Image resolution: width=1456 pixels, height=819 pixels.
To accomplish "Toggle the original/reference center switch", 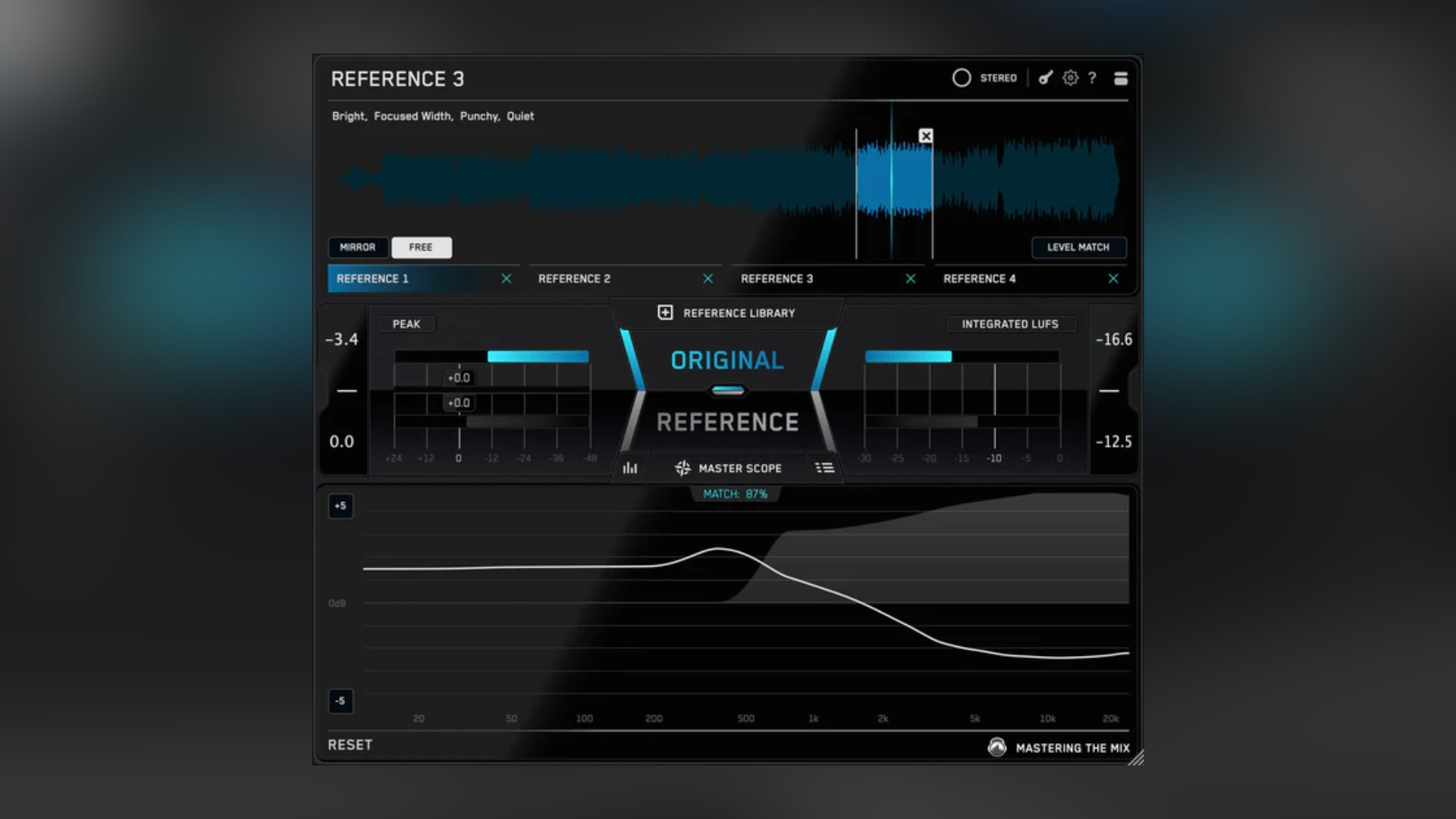I will [x=728, y=391].
